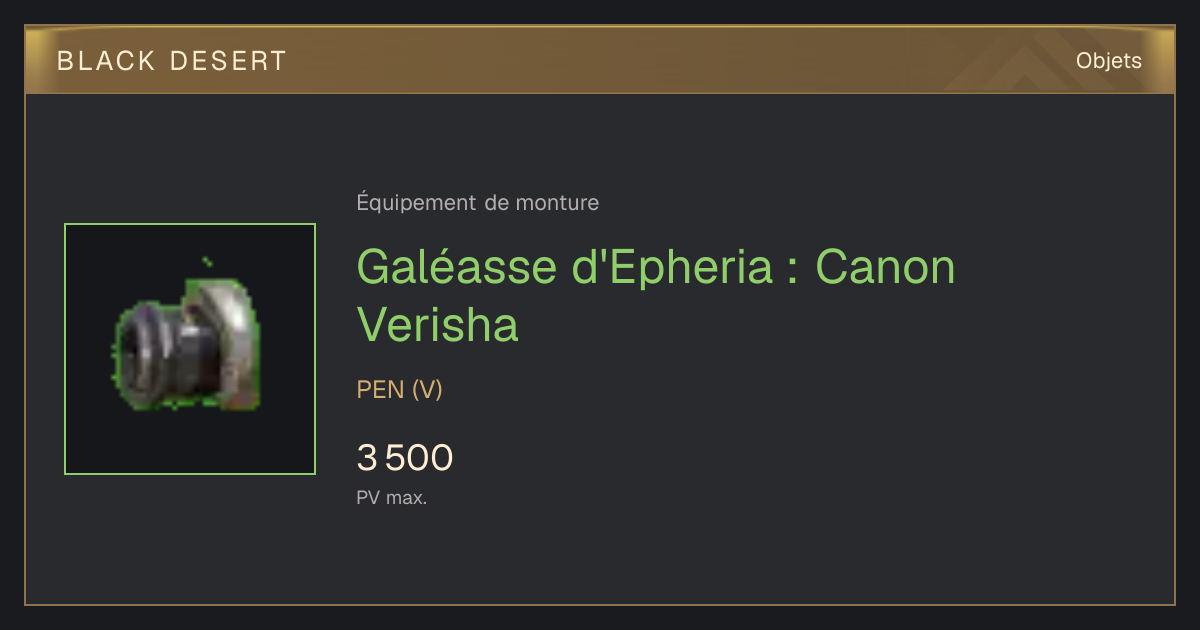Click the small green speck above the cannon

(x=207, y=262)
